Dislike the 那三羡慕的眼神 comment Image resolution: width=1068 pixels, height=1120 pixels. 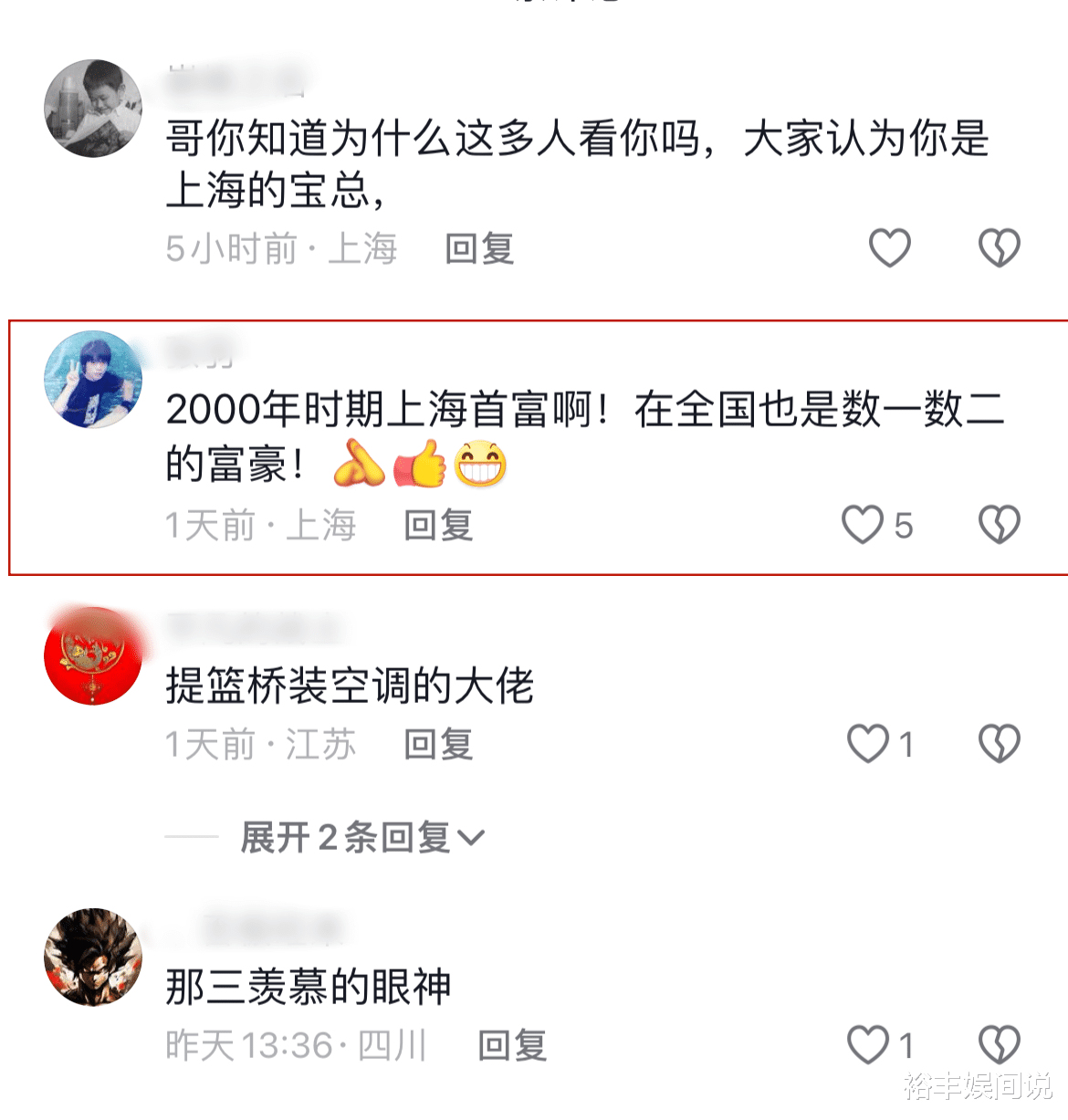(1000, 1044)
